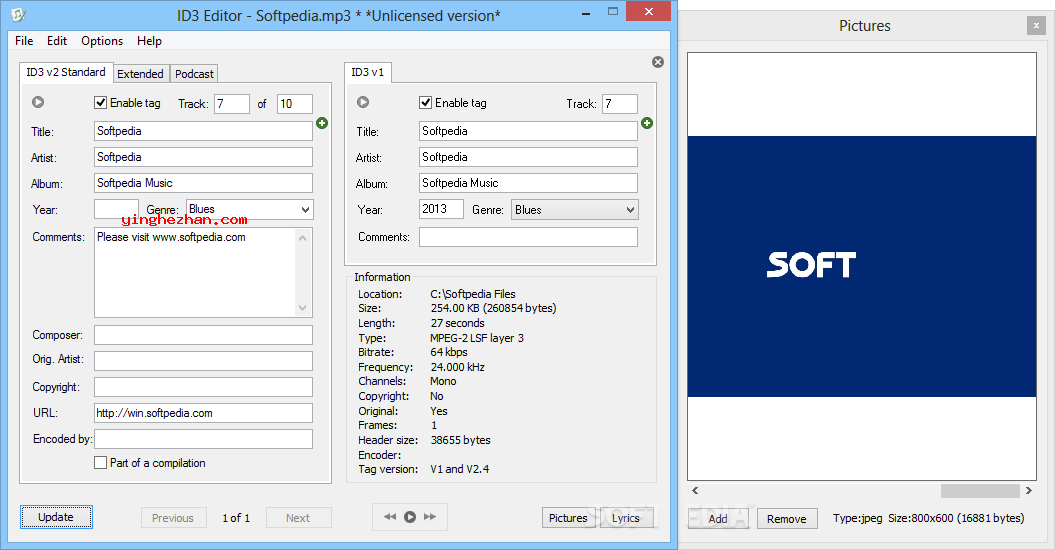The image size is (1055, 550).
Task: Click center play button in playback controls
Action: (410, 517)
